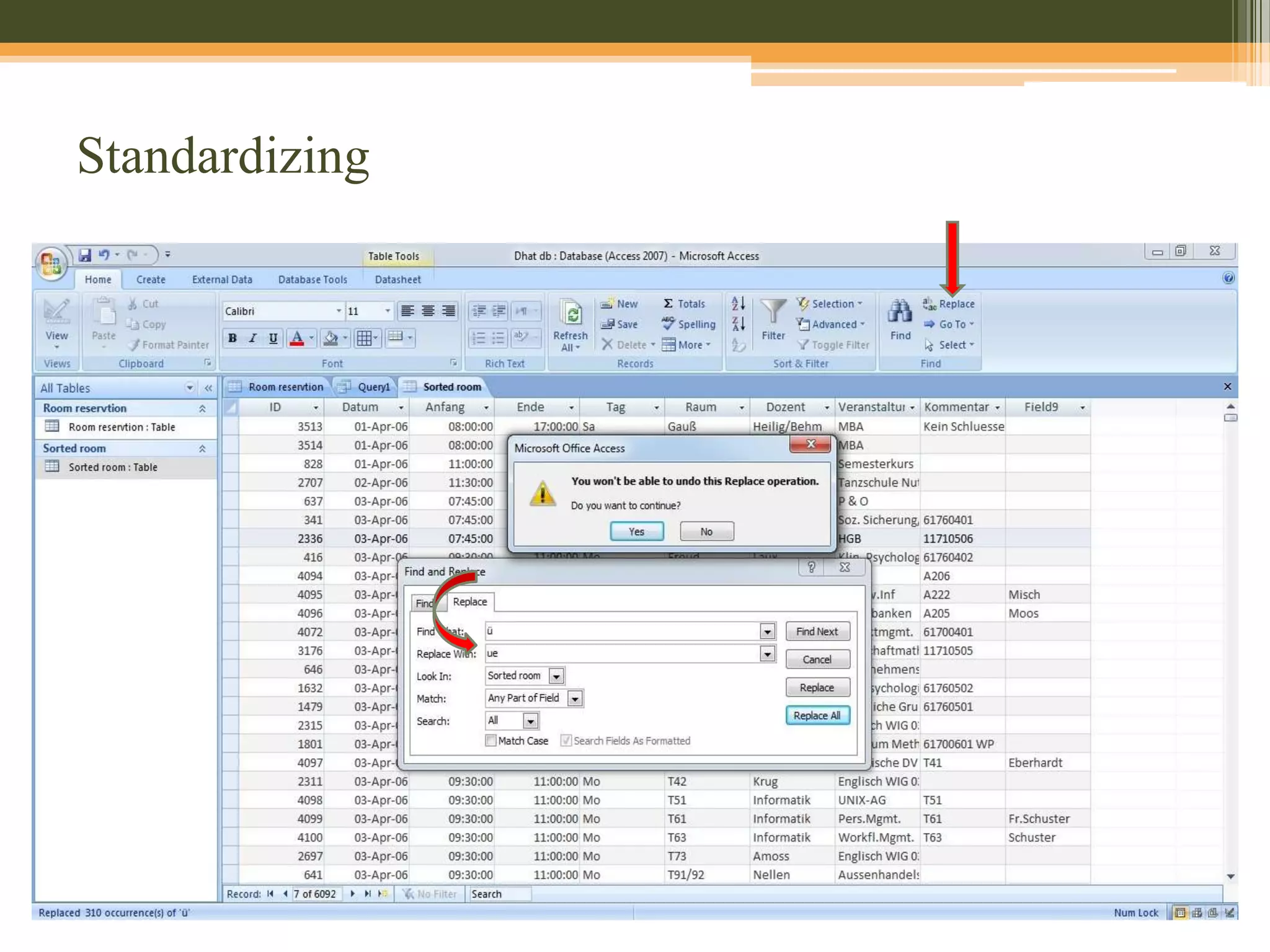Viewport: 1270px width, 952px height.
Task: Click the Totals sigma command
Action: tap(684, 304)
